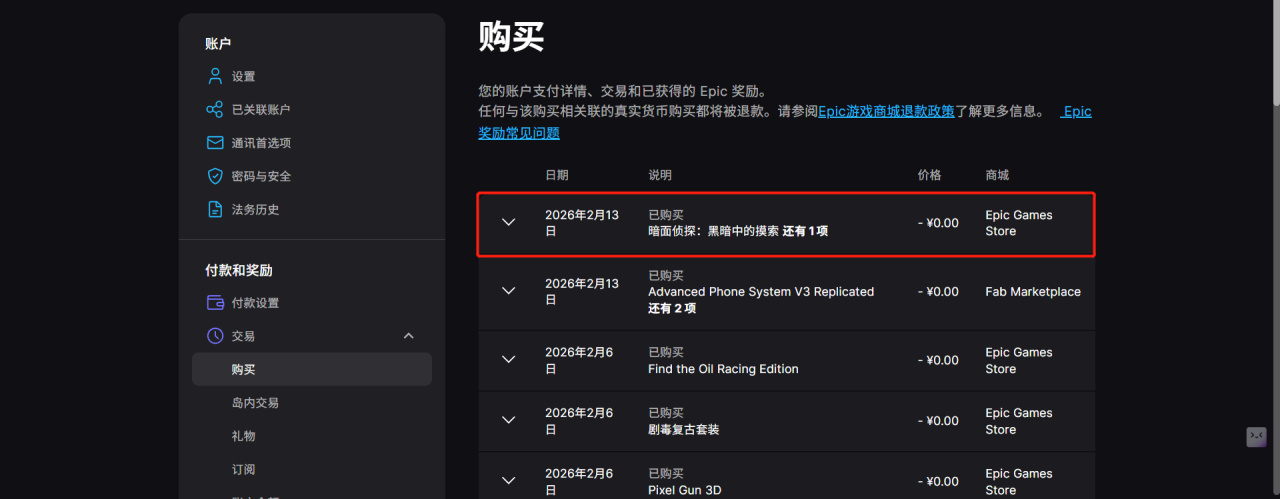
Task: Collapse the 交易 section chevron
Action: [x=408, y=336]
